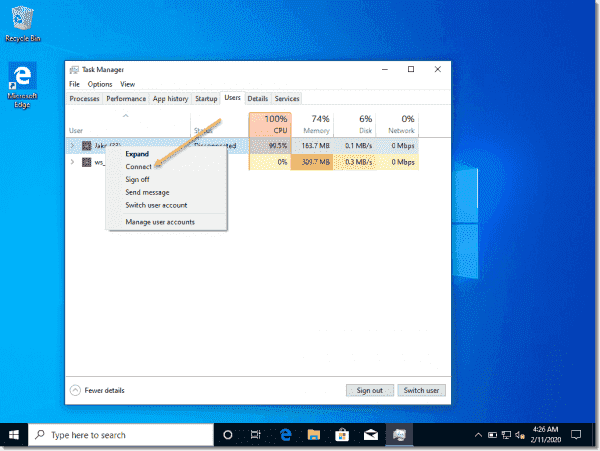The image size is (600, 451).
Task: Open Task View in the taskbar
Action: [x=256, y=435]
